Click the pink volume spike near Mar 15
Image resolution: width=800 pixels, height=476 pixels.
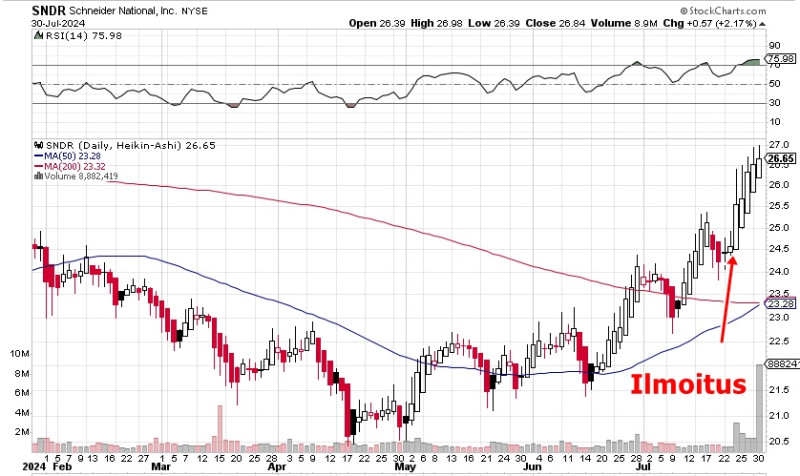tap(220, 429)
